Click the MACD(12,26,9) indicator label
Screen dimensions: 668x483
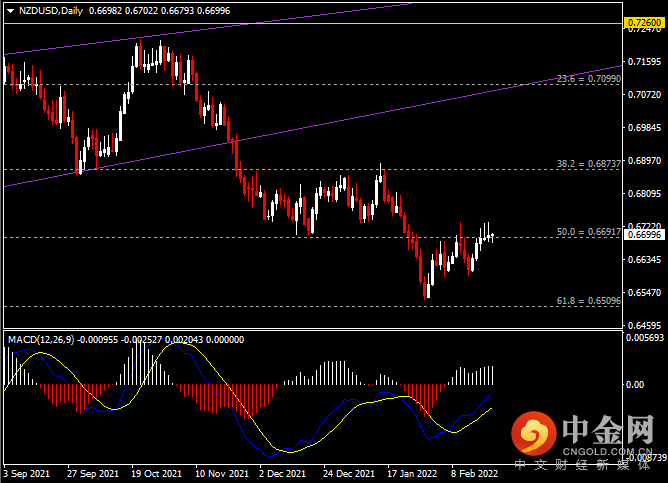pos(41,339)
